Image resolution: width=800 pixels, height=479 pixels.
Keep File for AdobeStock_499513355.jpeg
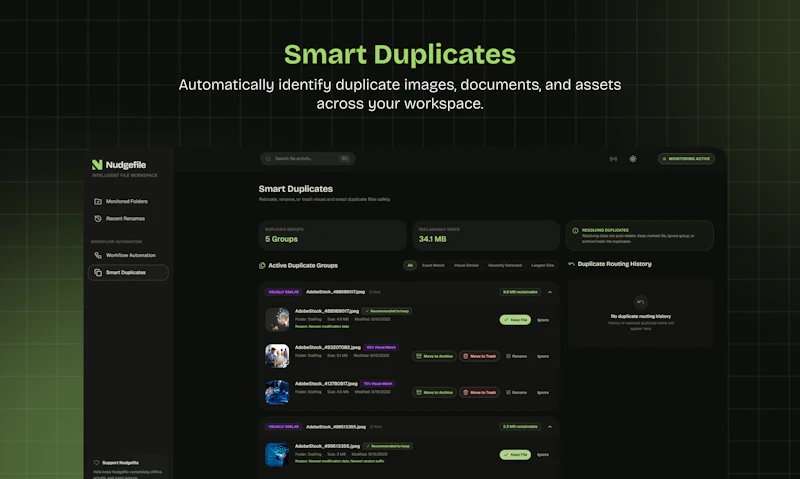[515, 455]
